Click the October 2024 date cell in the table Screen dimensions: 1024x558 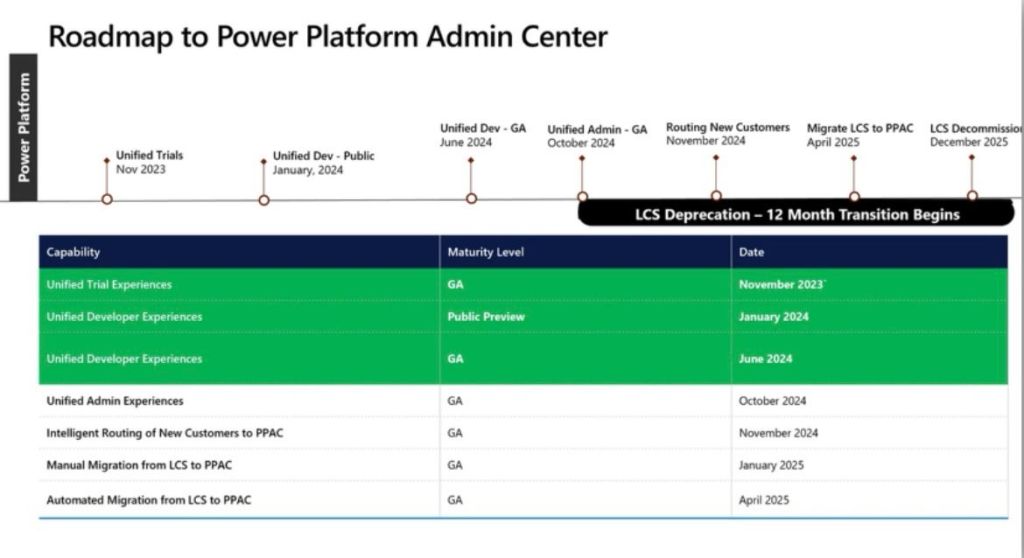[870, 401]
